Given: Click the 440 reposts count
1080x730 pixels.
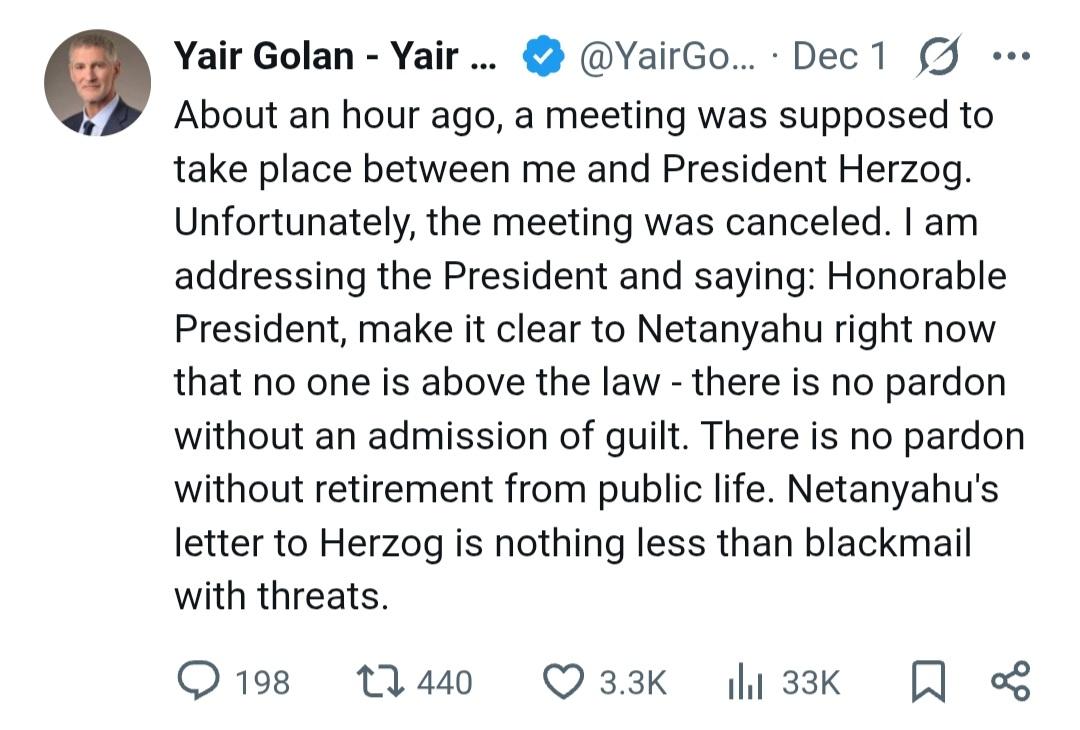Looking at the screenshot, I should coord(444,683).
